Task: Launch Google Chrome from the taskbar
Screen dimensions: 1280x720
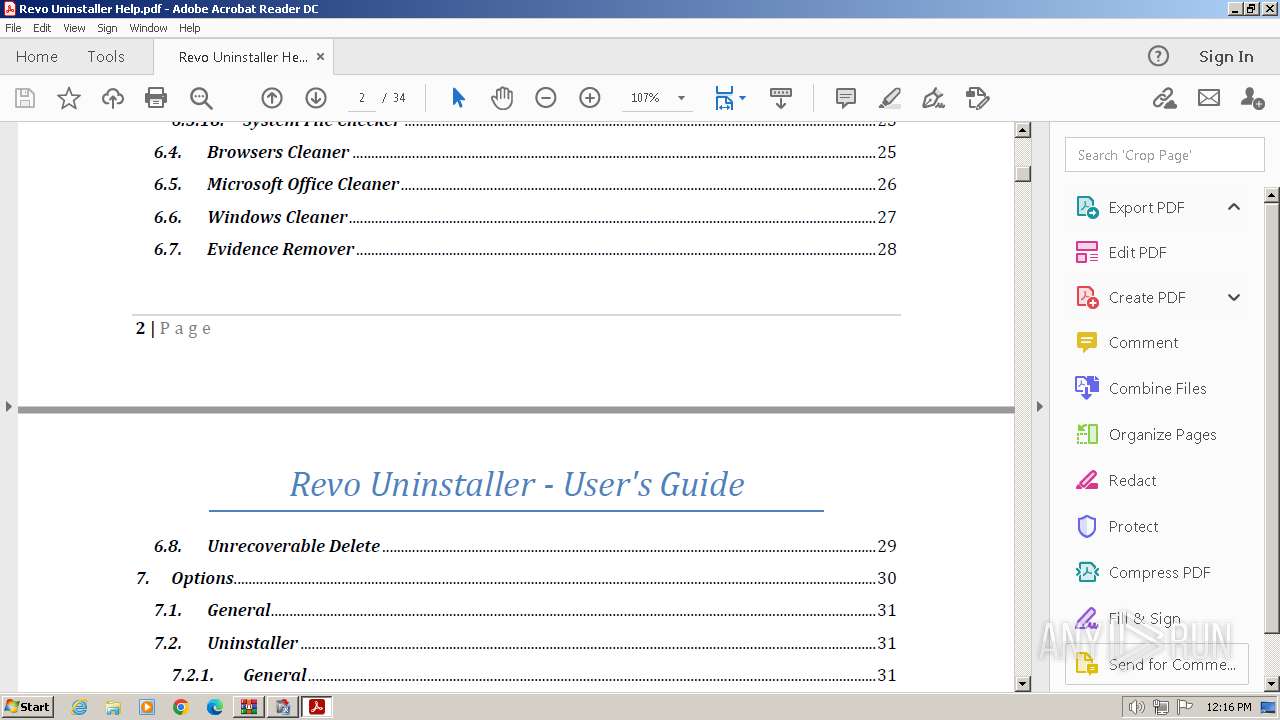Action: 181,707
